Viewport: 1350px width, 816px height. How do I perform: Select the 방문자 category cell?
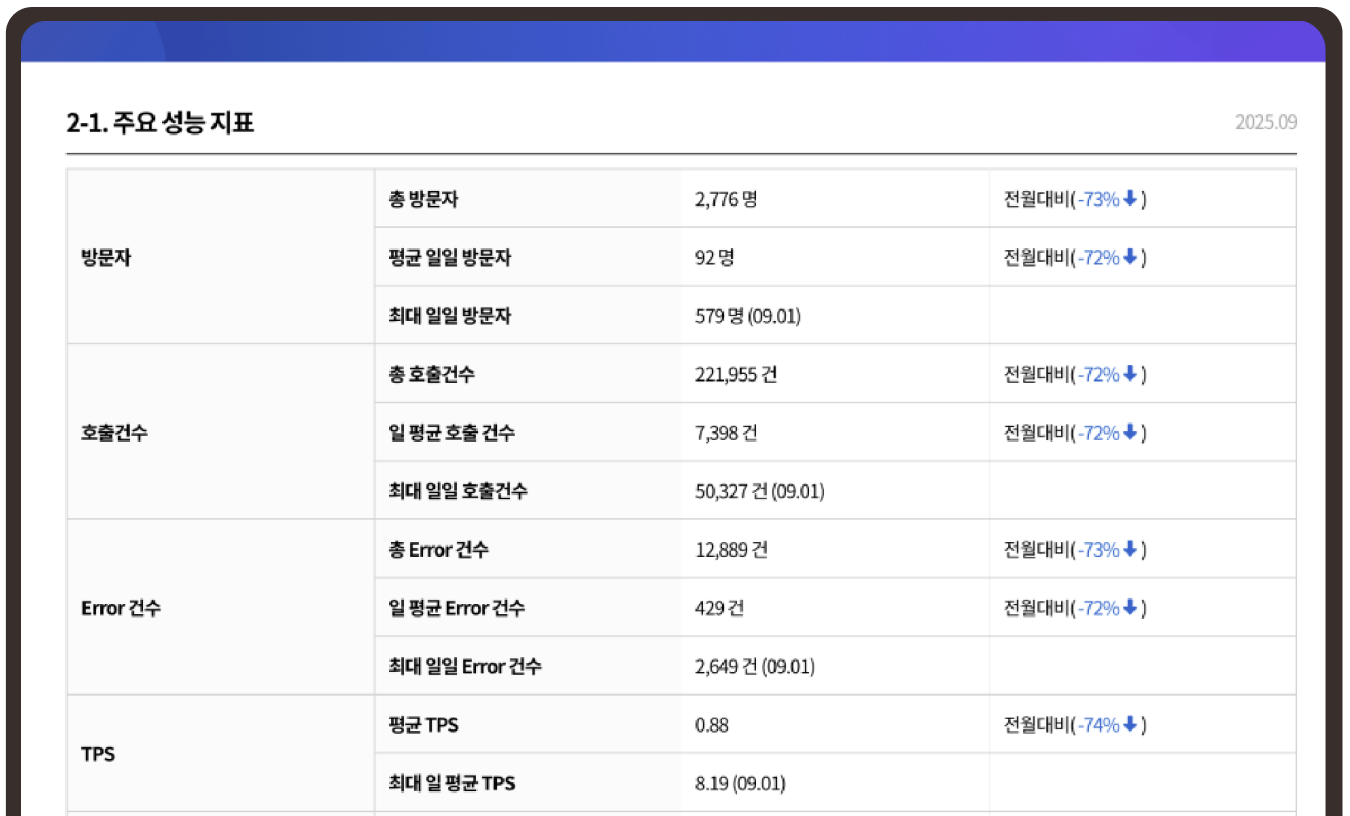(x=106, y=257)
